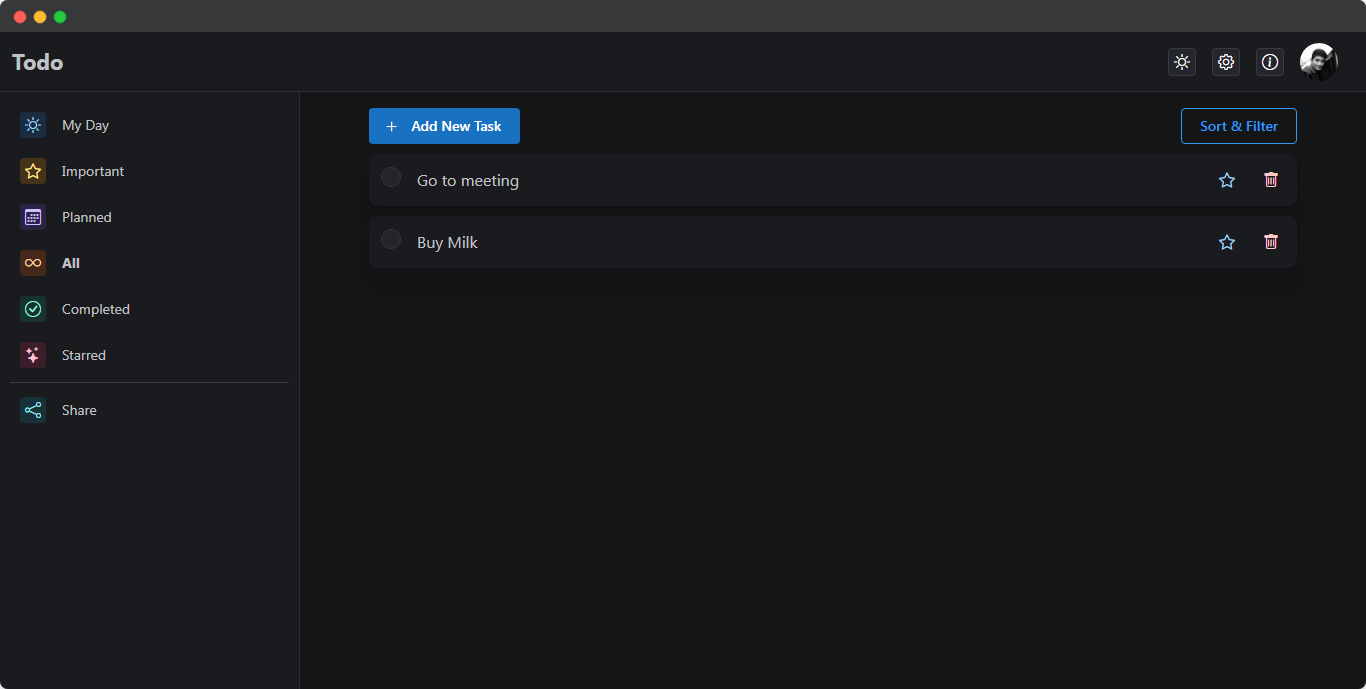Open the settings gear icon
The image size is (1366, 689).
[x=1226, y=62]
